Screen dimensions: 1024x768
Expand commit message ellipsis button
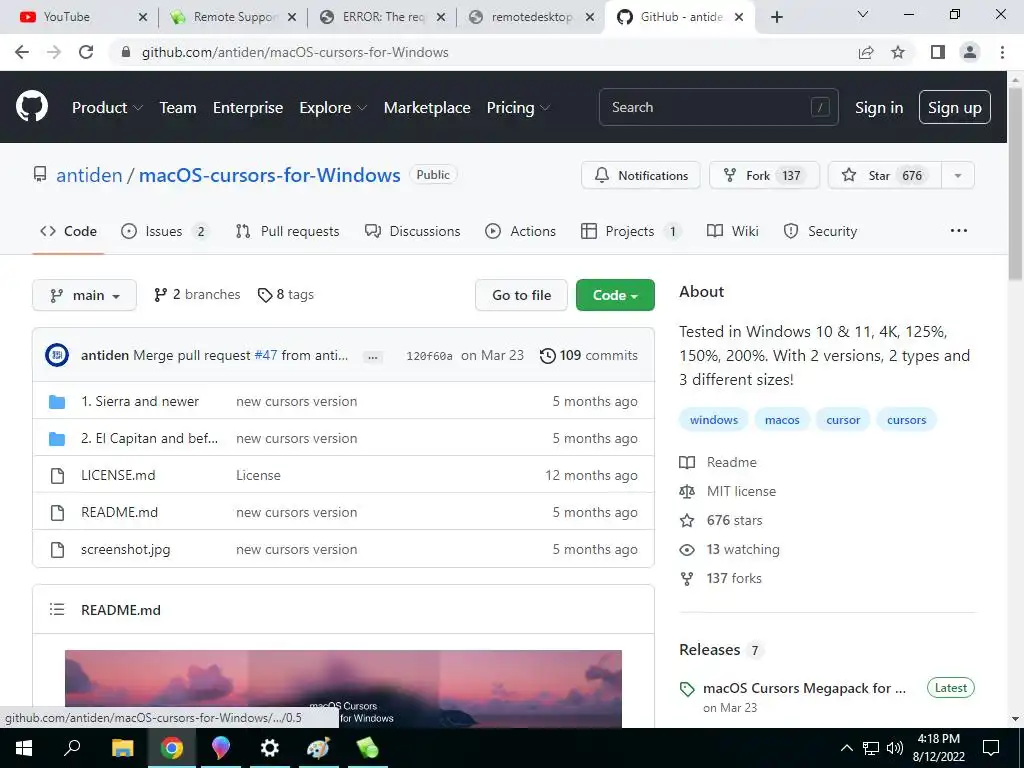[x=373, y=357]
